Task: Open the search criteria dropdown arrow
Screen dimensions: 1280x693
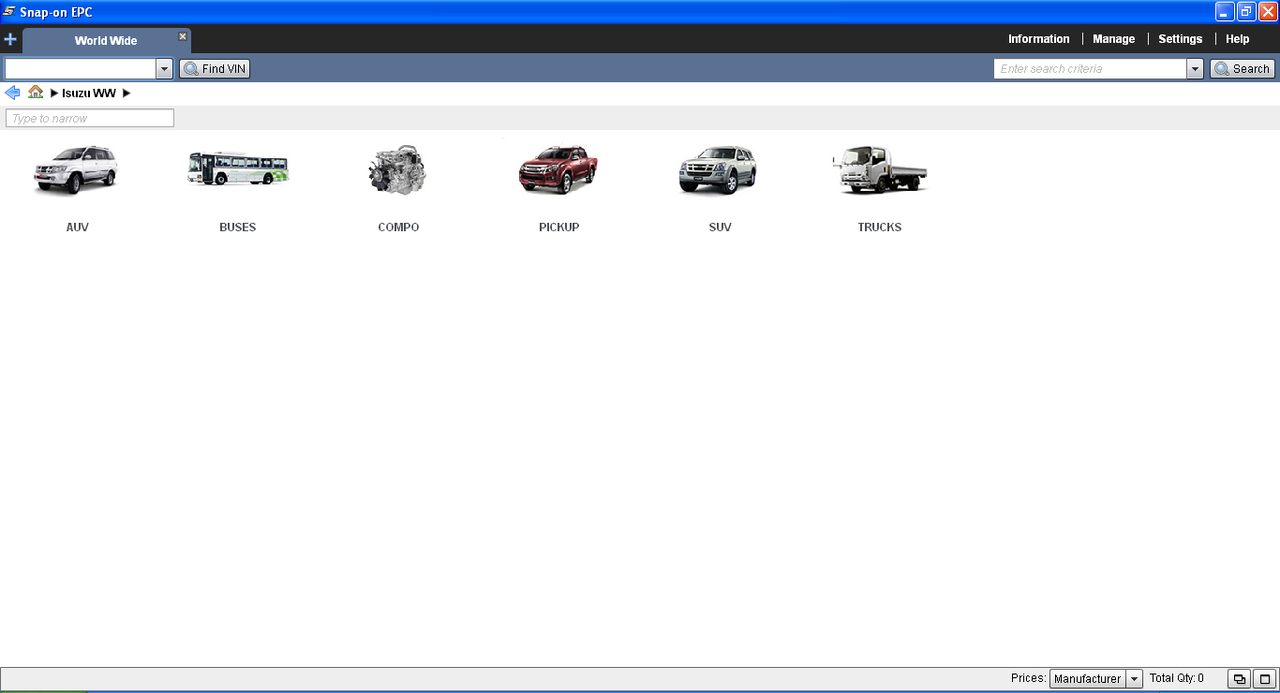Action: pos(1195,69)
